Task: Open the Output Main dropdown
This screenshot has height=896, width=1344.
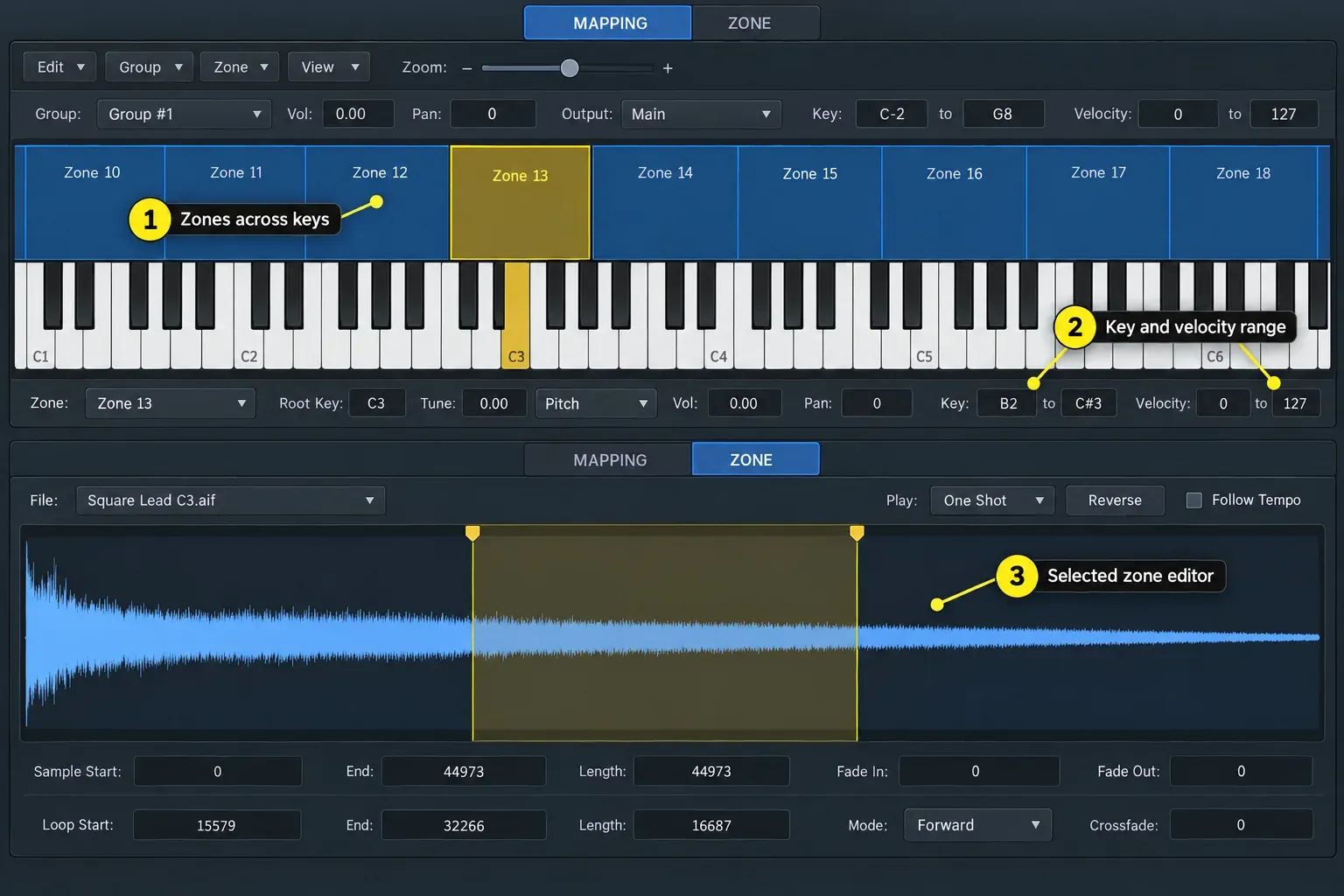Action: pos(701,114)
